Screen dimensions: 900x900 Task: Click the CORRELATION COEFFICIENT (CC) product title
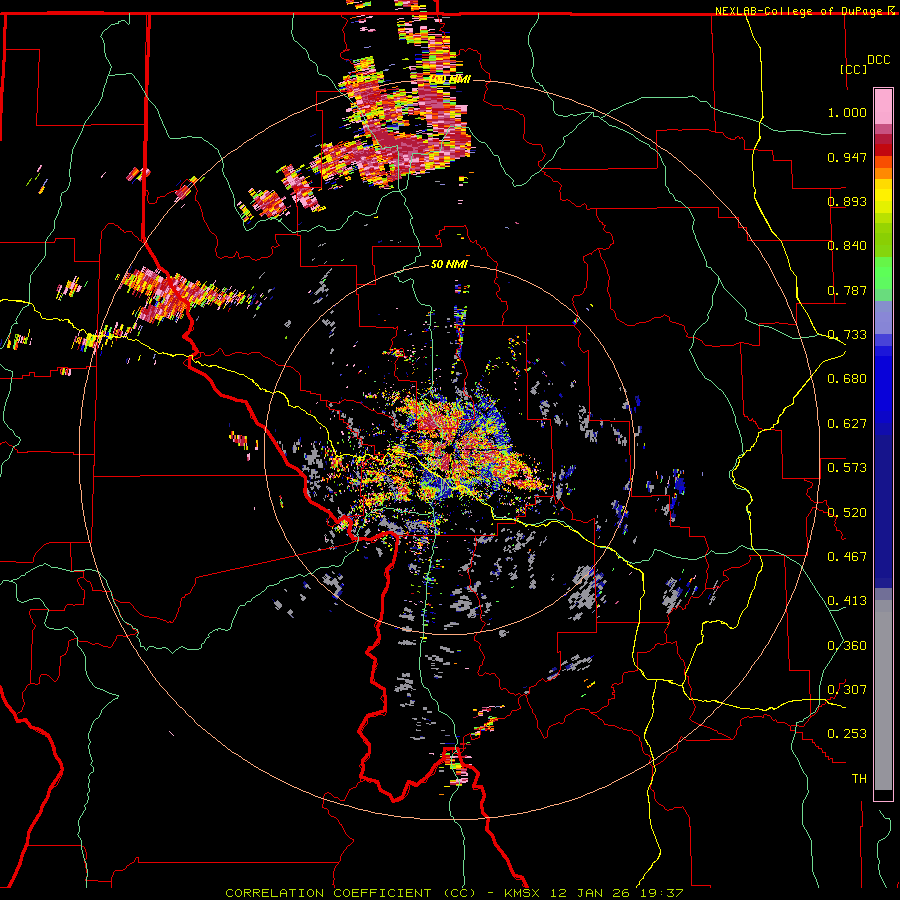click(350, 893)
